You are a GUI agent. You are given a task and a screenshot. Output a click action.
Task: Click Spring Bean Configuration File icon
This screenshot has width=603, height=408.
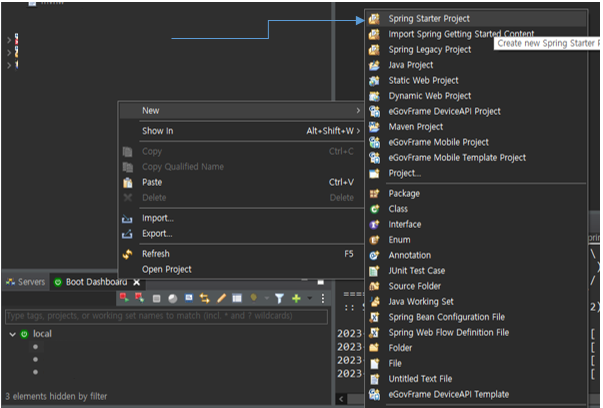click(374, 317)
